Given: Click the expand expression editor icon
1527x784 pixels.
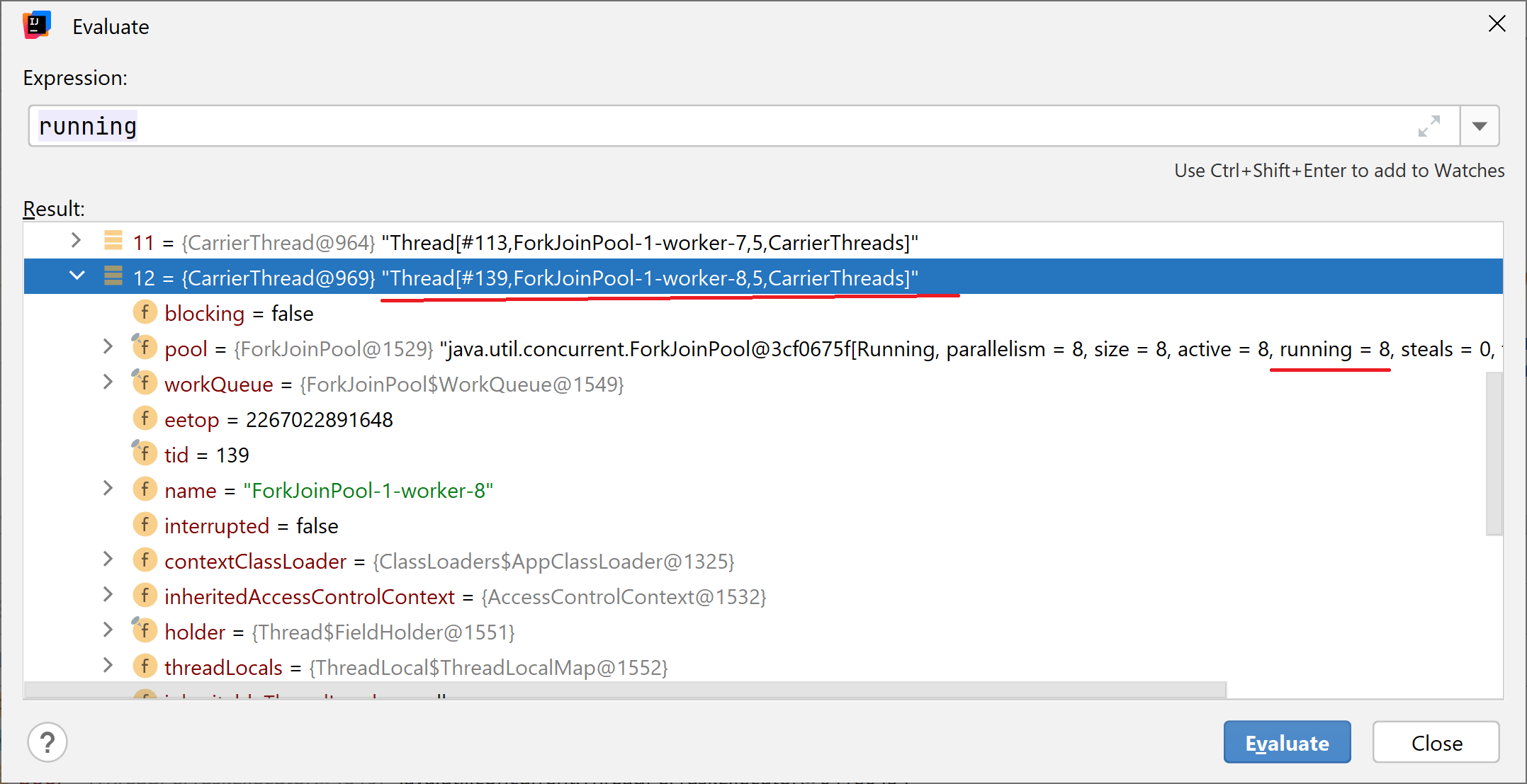Looking at the screenshot, I should (x=1429, y=126).
